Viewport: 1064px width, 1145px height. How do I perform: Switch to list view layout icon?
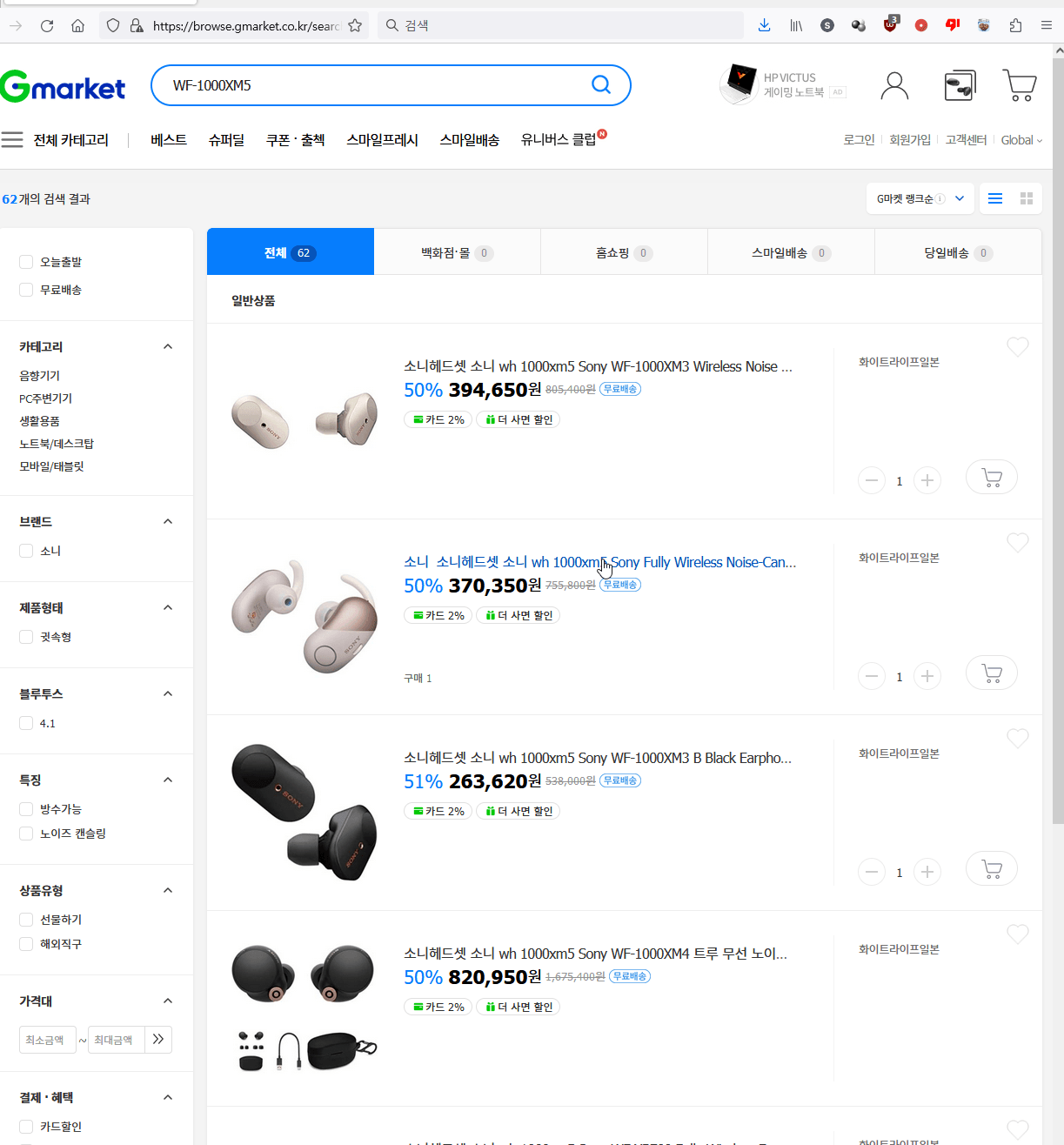(995, 198)
